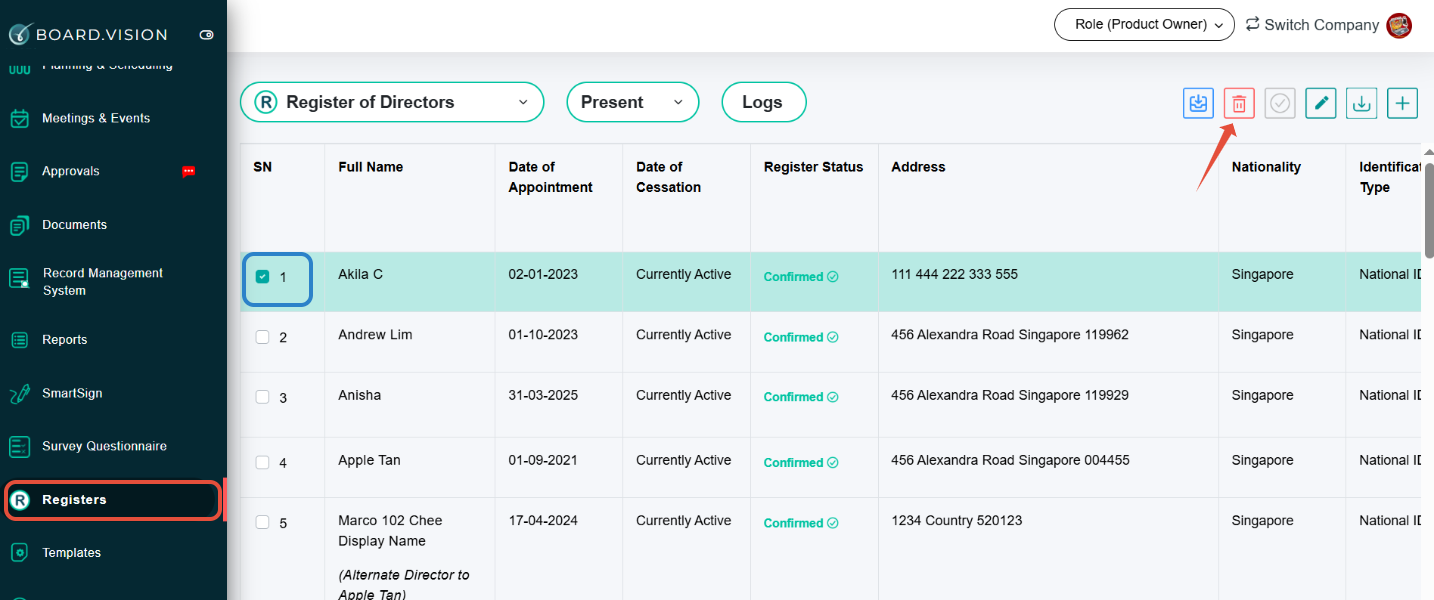Image resolution: width=1434 pixels, height=600 pixels.
Task: Tick the checkbox for row 4 Apple Tan
Action: tap(262, 462)
